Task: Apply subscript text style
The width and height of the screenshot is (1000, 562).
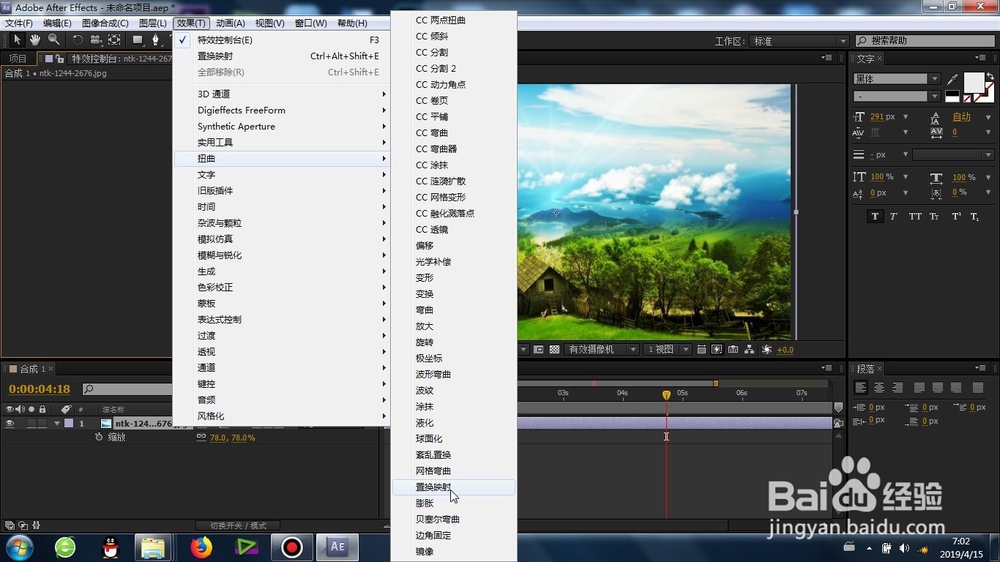Action: pyautogui.click(x=974, y=216)
